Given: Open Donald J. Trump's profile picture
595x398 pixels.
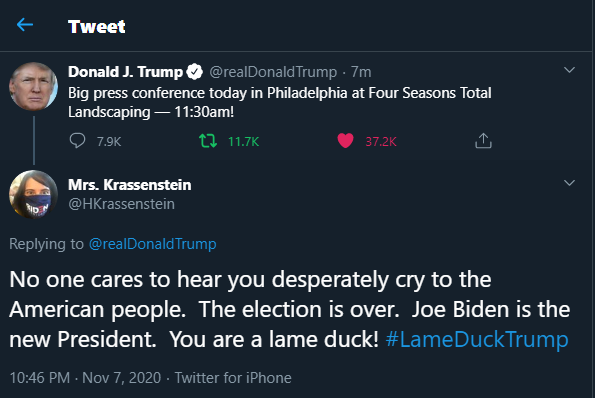Looking at the screenshot, I should coord(33,87).
